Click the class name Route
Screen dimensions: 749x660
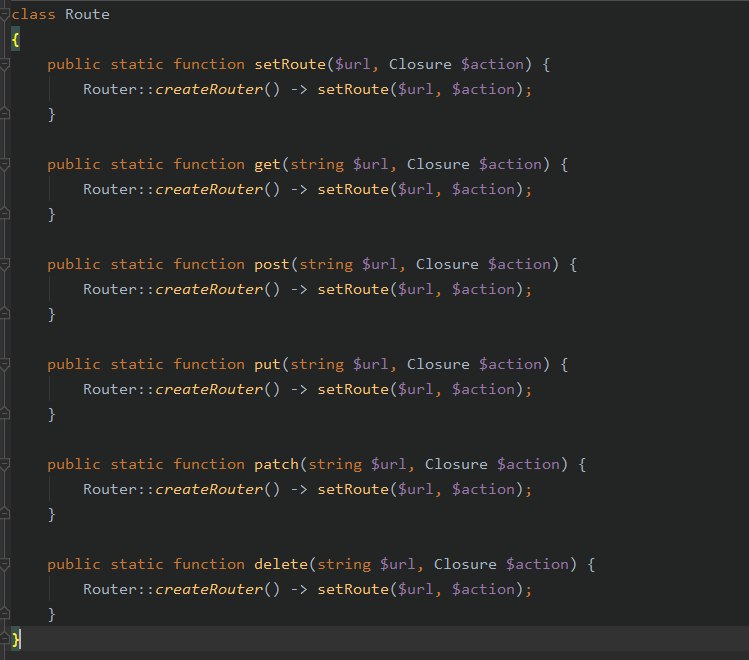point(87,15)
